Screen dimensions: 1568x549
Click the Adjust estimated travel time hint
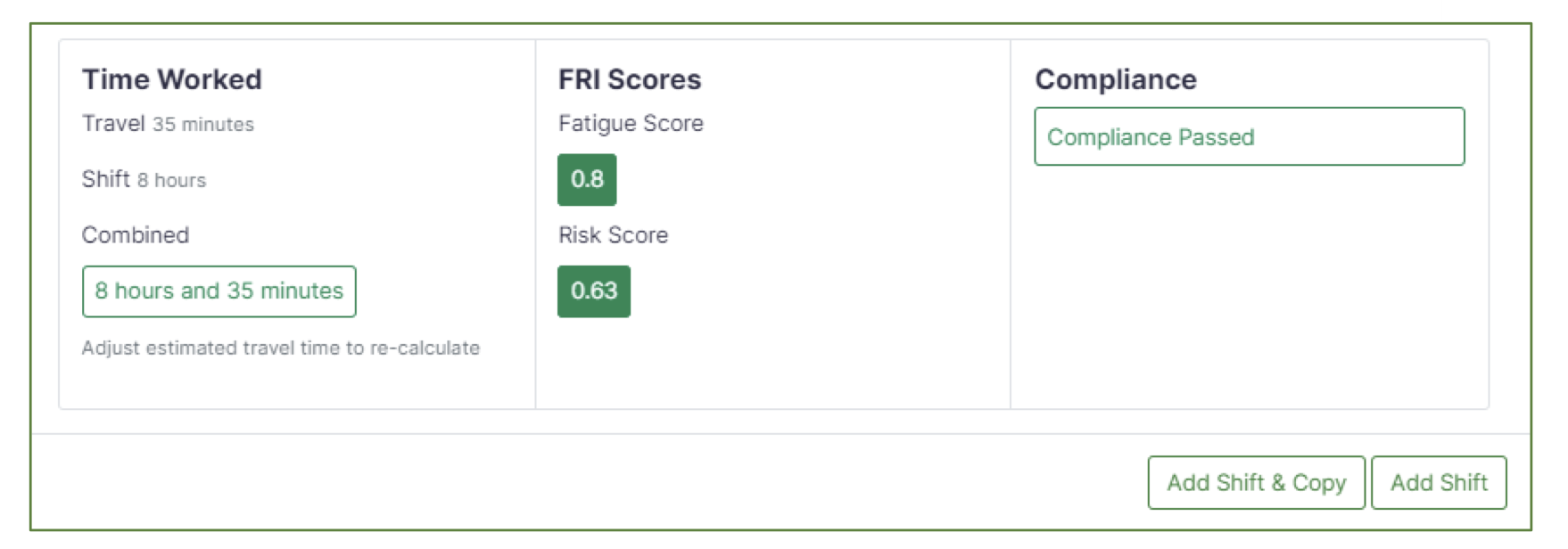coord(281,348)
